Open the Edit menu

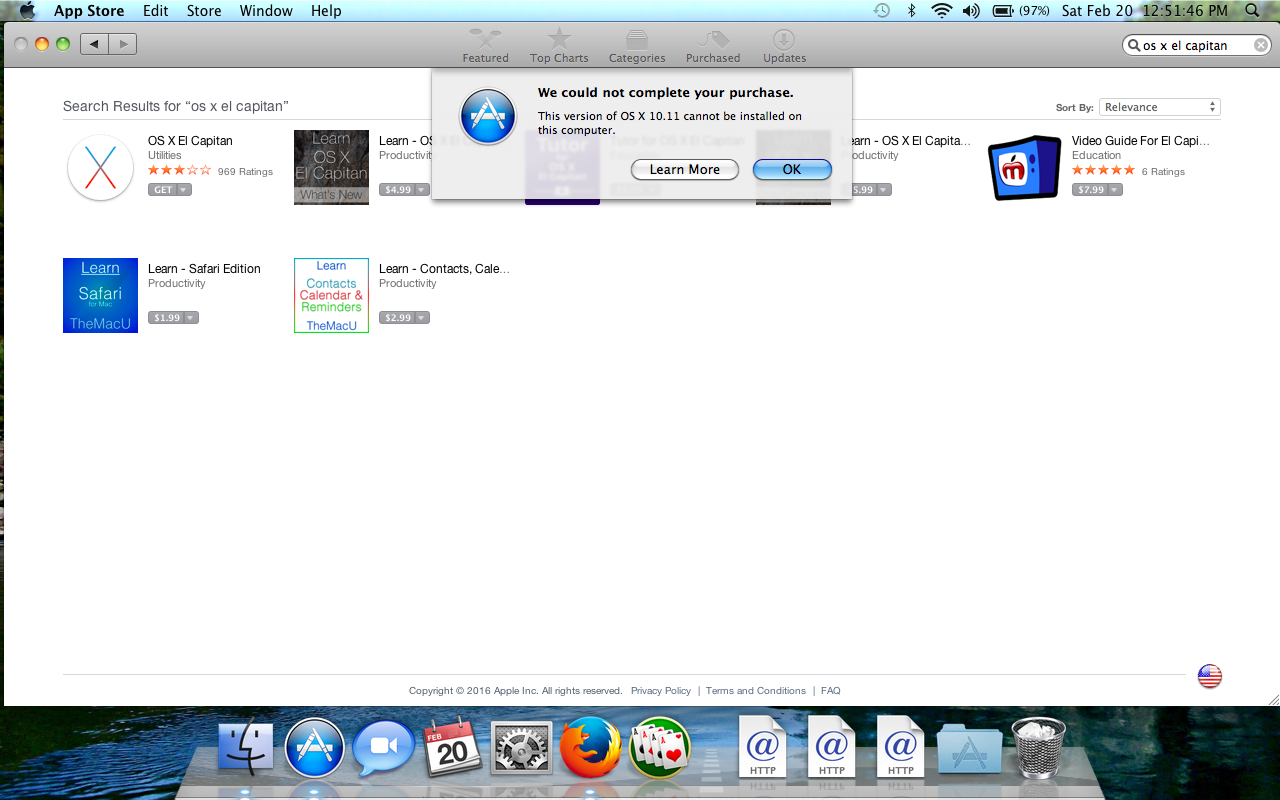point(155,11)
